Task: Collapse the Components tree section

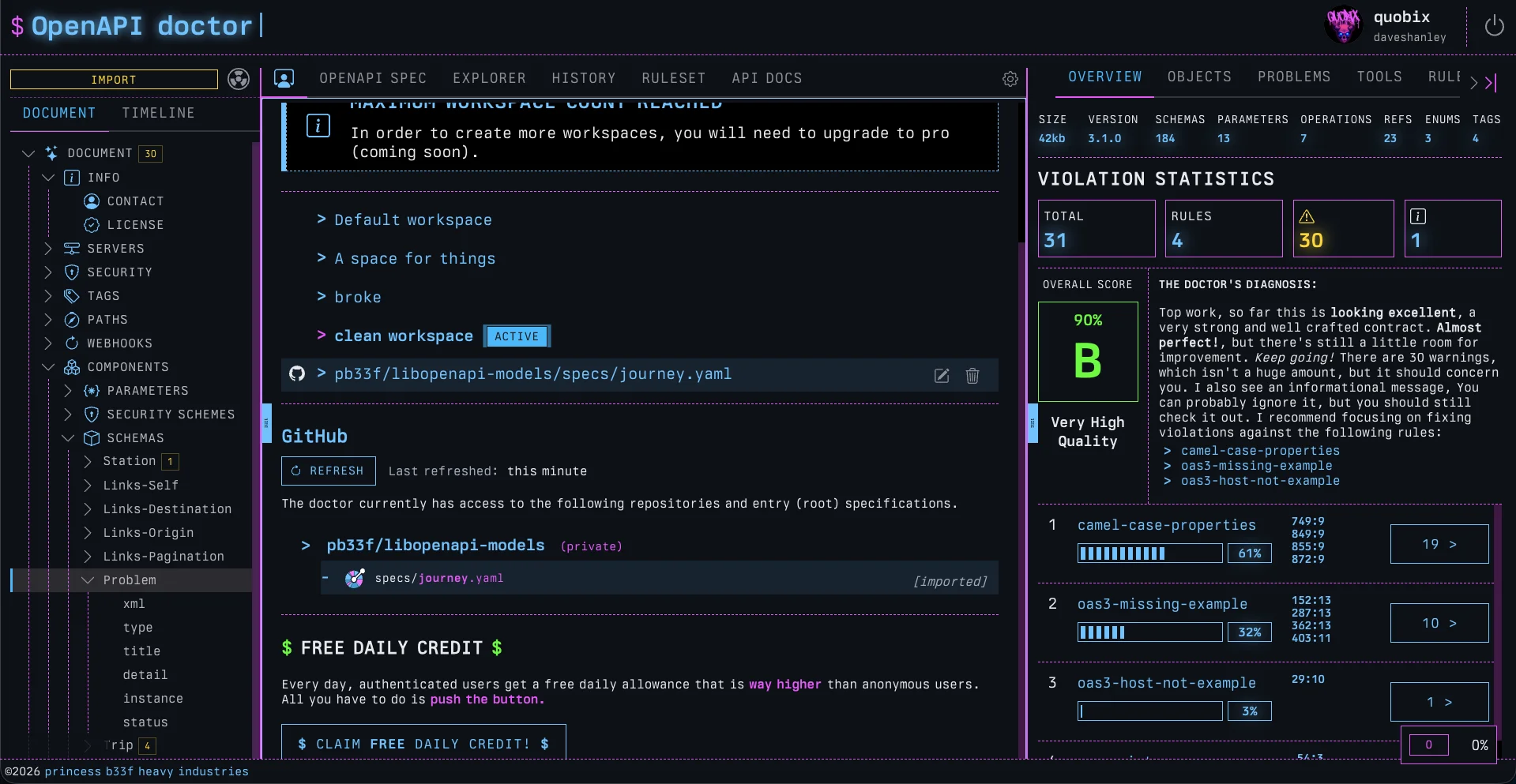Action: pyautogui.click(x=48, y=367)
